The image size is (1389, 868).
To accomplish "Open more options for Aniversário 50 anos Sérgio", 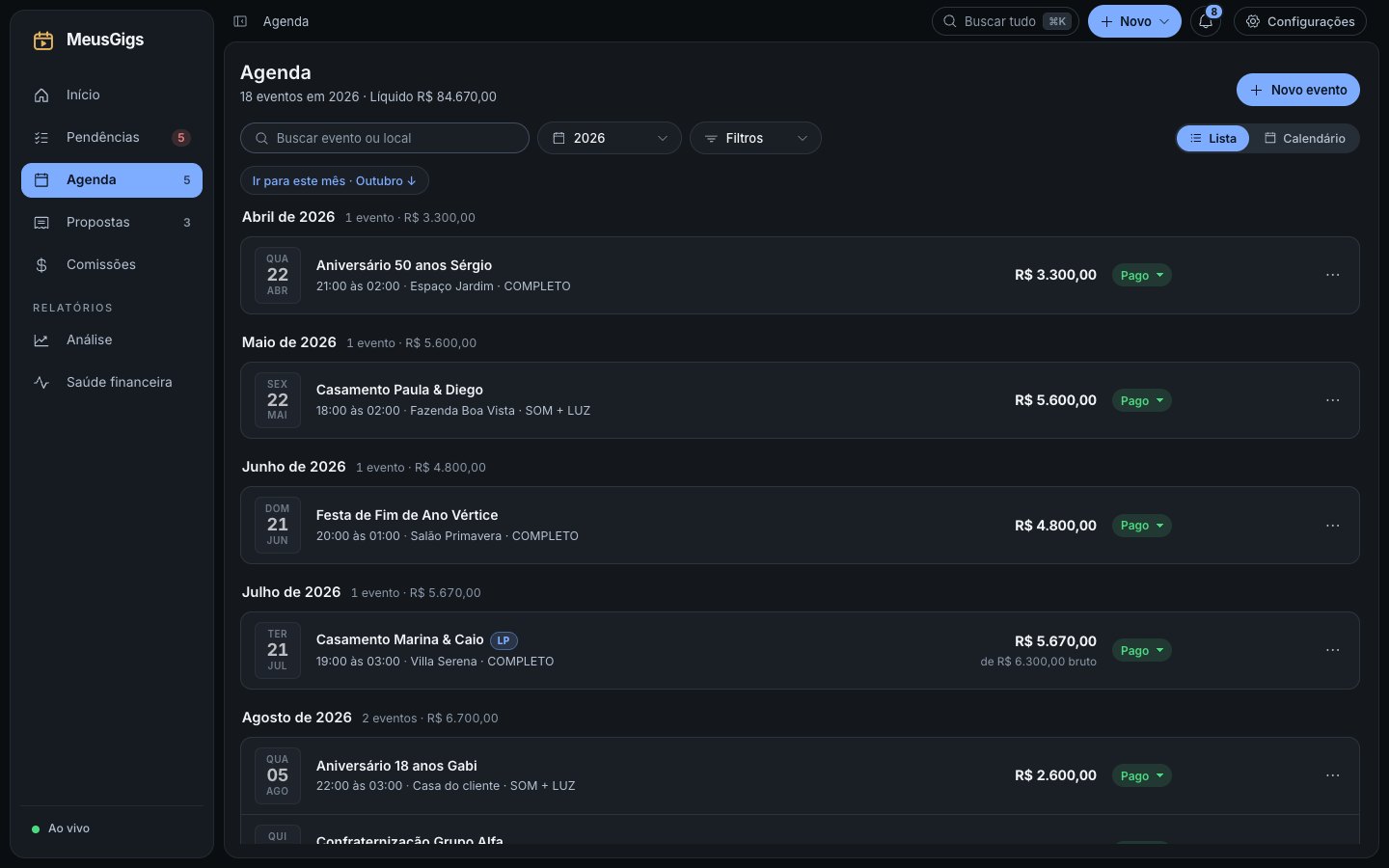I will (x=1333, y=275).
